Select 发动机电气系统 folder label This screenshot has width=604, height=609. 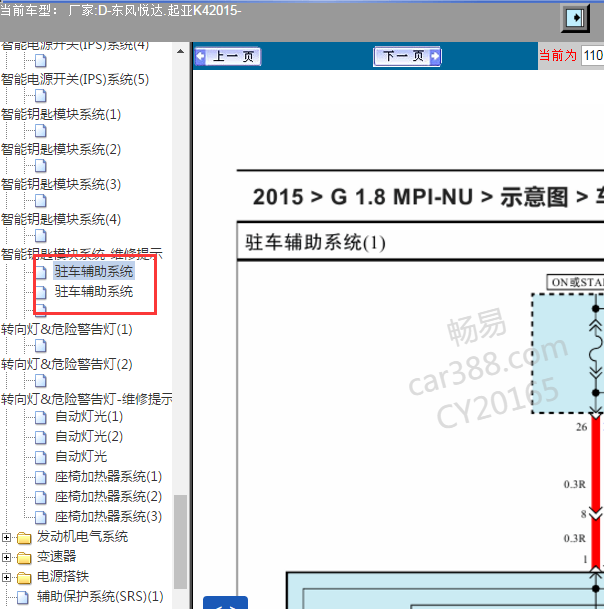click(82, 537)
